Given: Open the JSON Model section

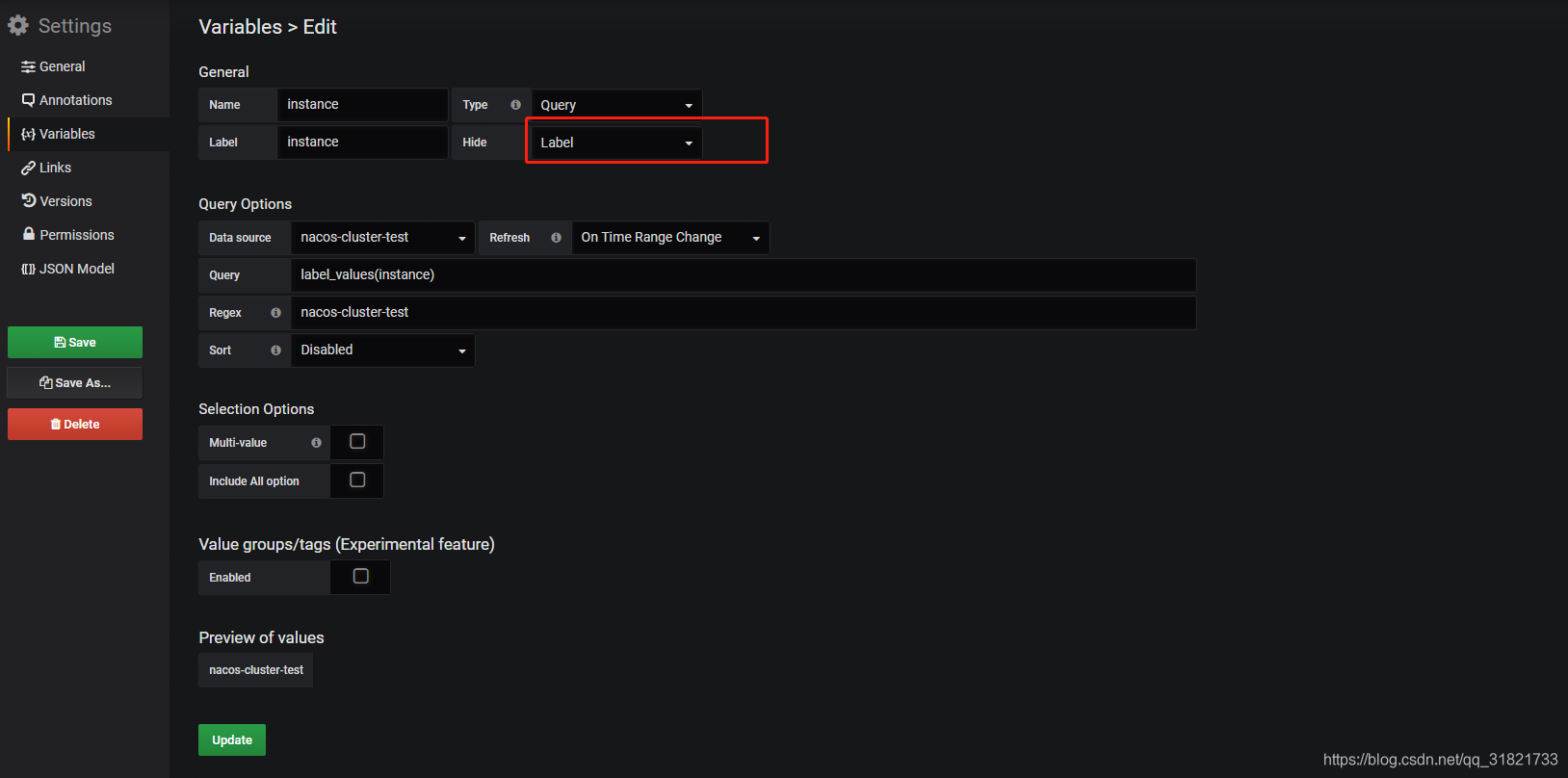Looking at the screenshot, I should pyautogui.click(x=67, y=269).
